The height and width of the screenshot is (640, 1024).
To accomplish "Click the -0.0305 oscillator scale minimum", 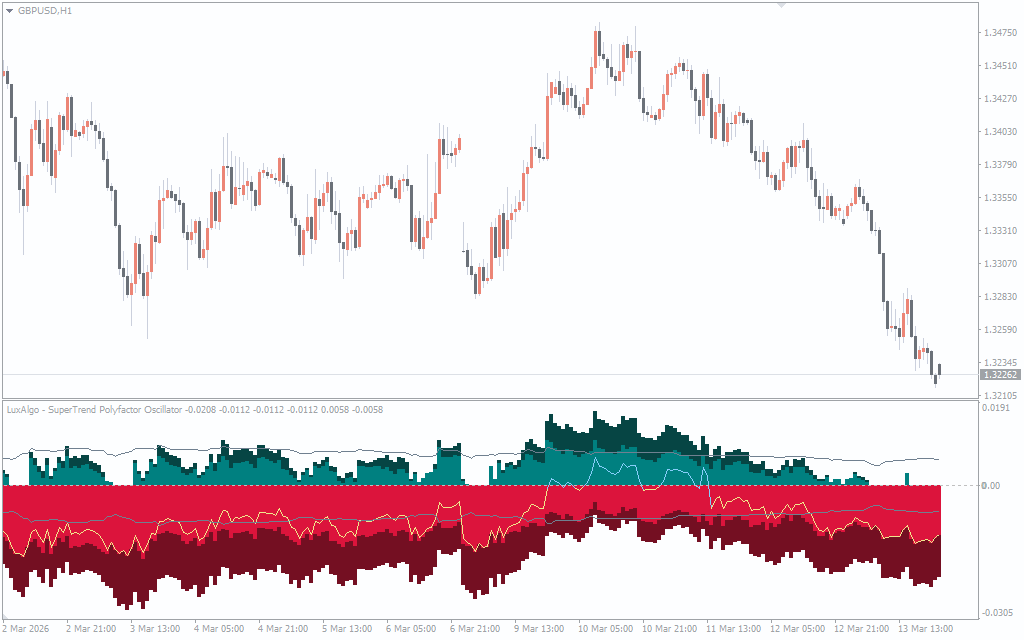I will point(995,612).
